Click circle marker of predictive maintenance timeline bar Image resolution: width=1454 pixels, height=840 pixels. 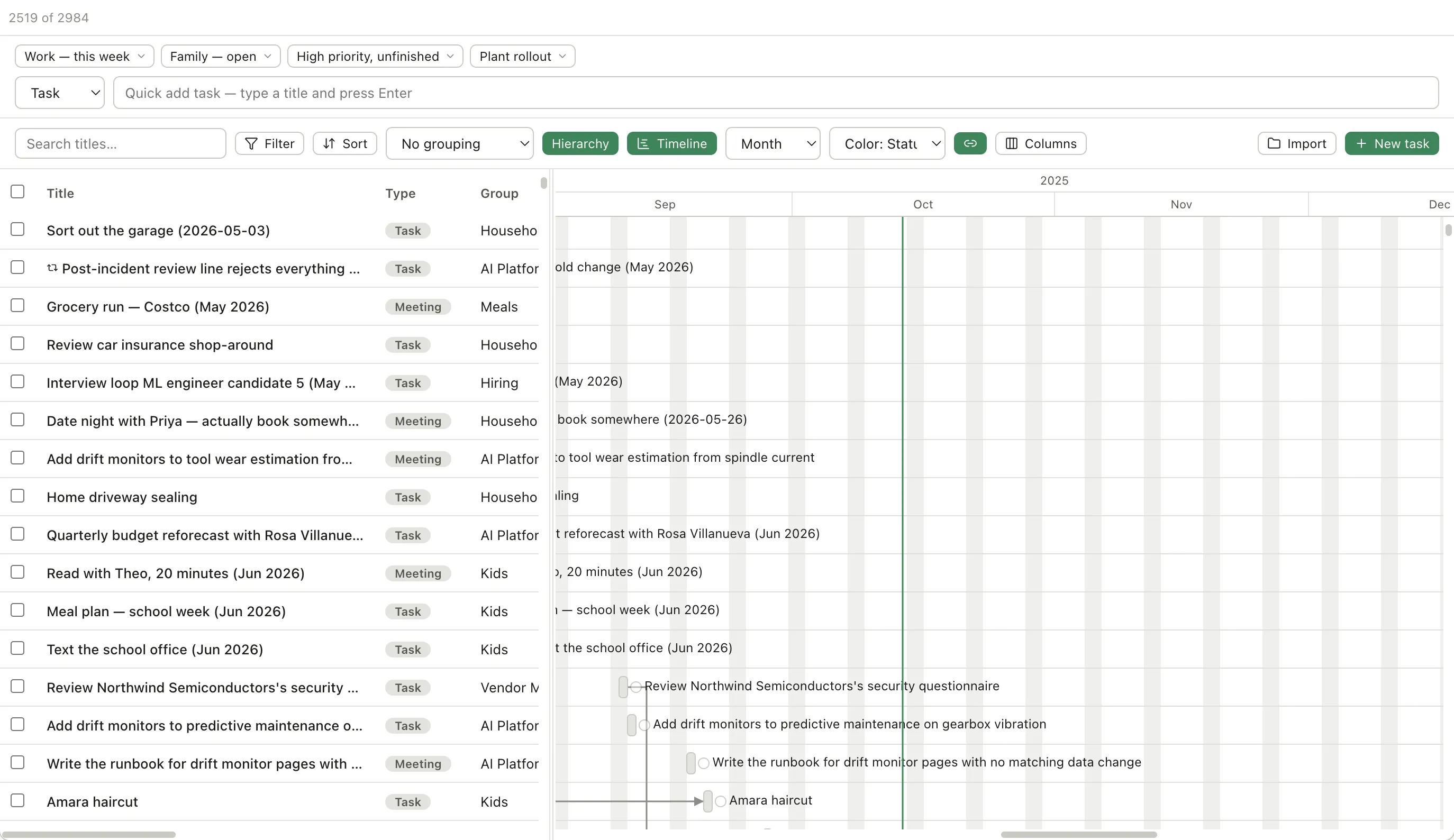click(644, 725)
